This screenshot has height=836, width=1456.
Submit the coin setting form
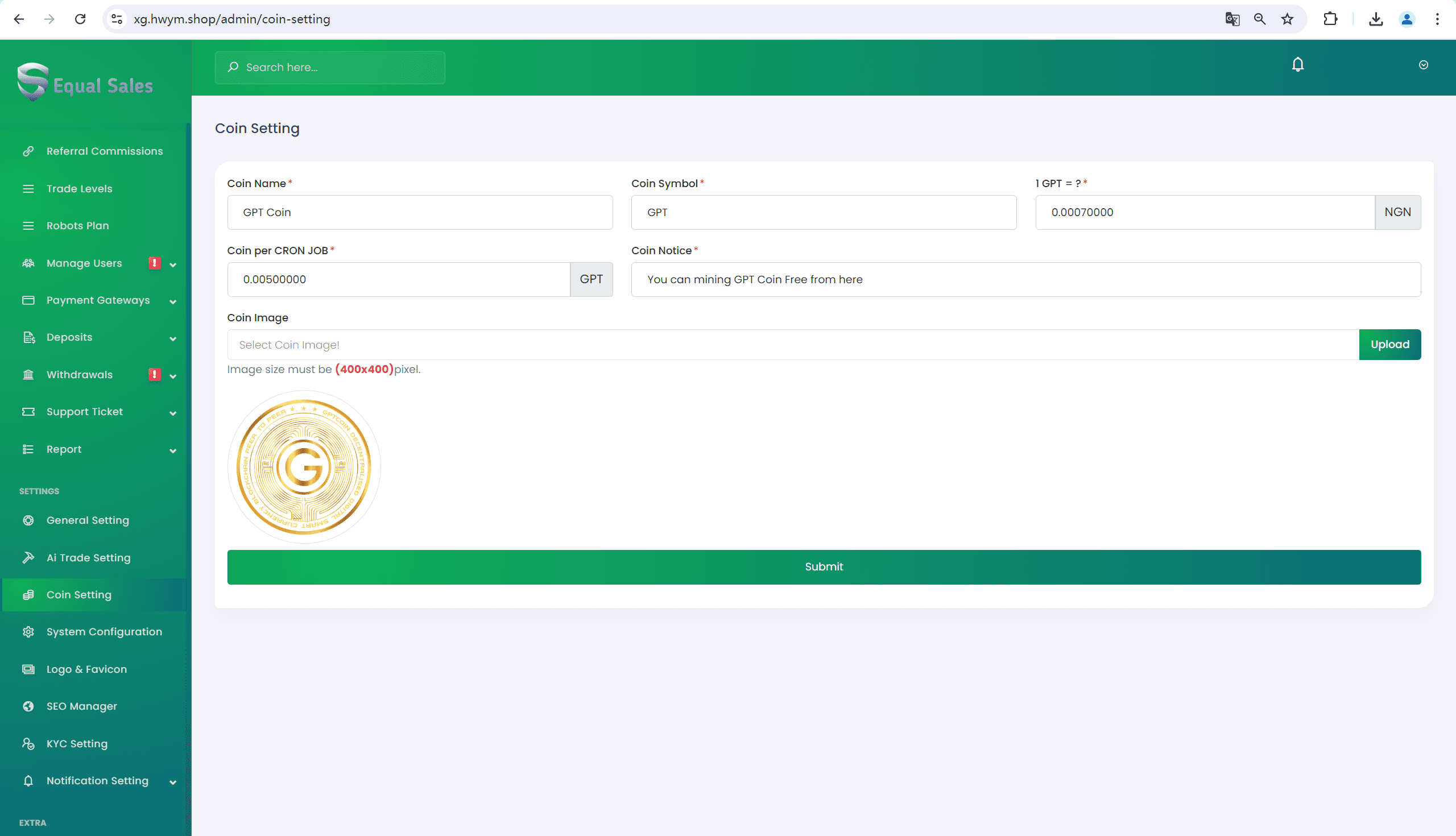point(824,566)
